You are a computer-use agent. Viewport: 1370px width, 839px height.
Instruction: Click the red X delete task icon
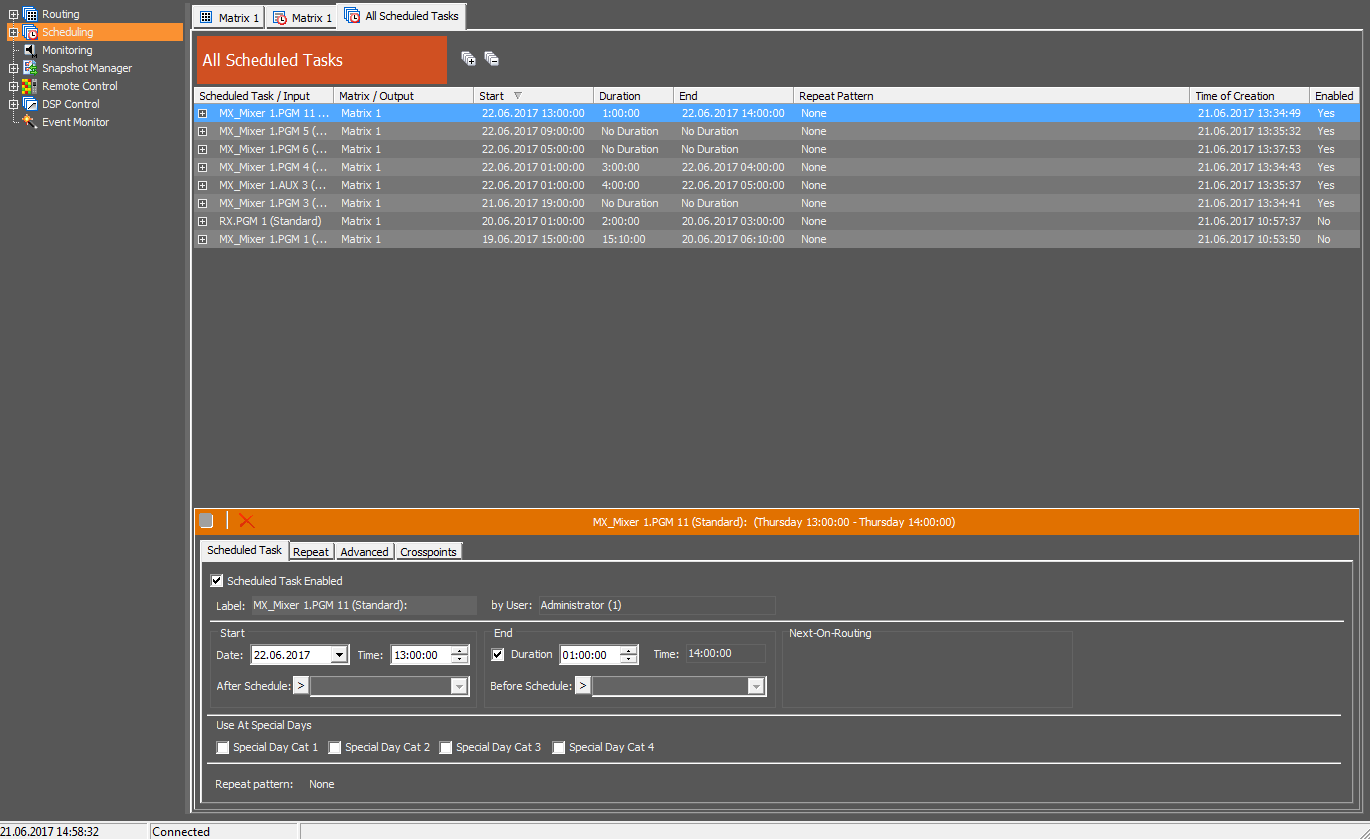[x=247, y=521]
